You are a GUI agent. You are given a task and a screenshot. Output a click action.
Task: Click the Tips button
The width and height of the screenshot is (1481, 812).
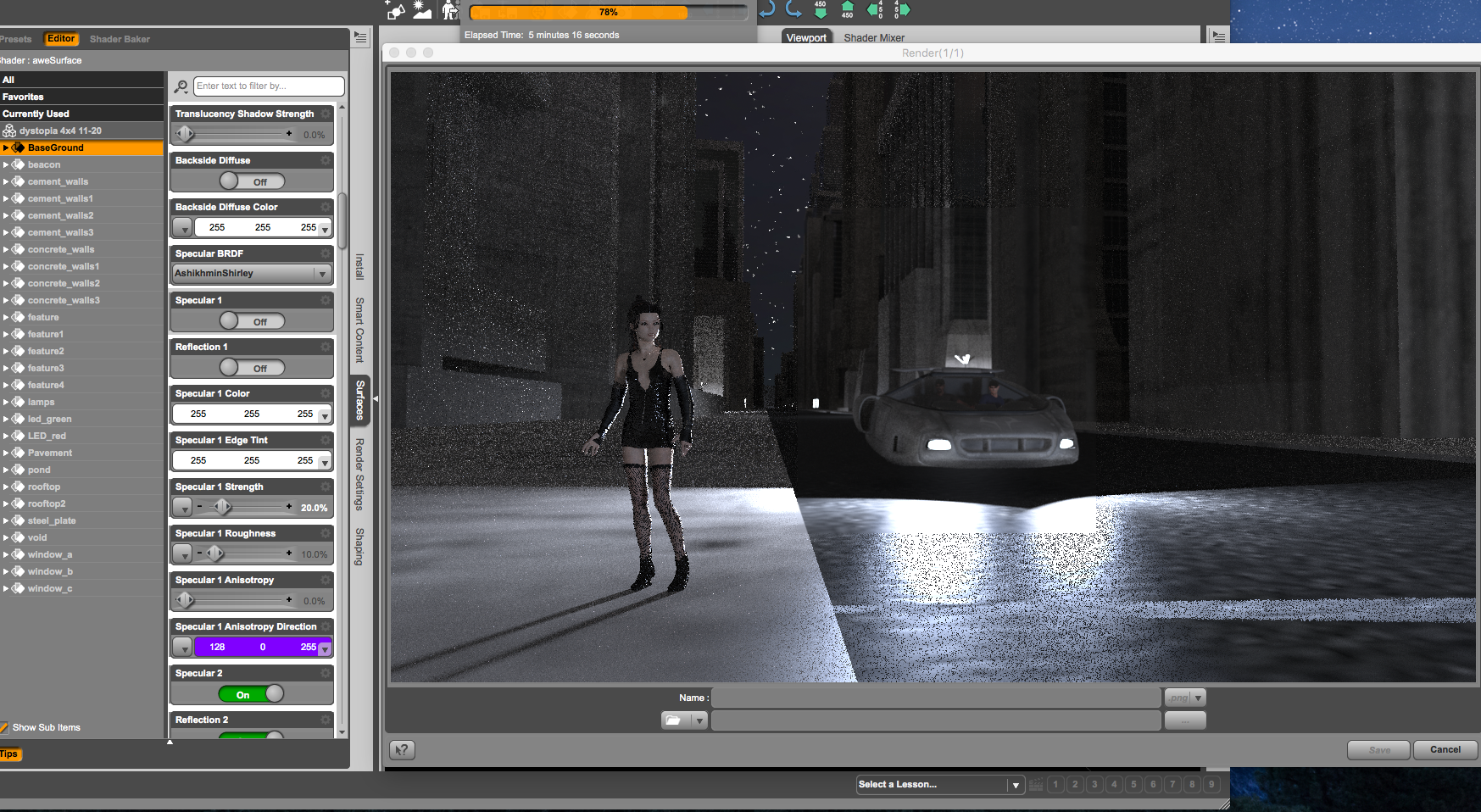[x=9, y=754]
